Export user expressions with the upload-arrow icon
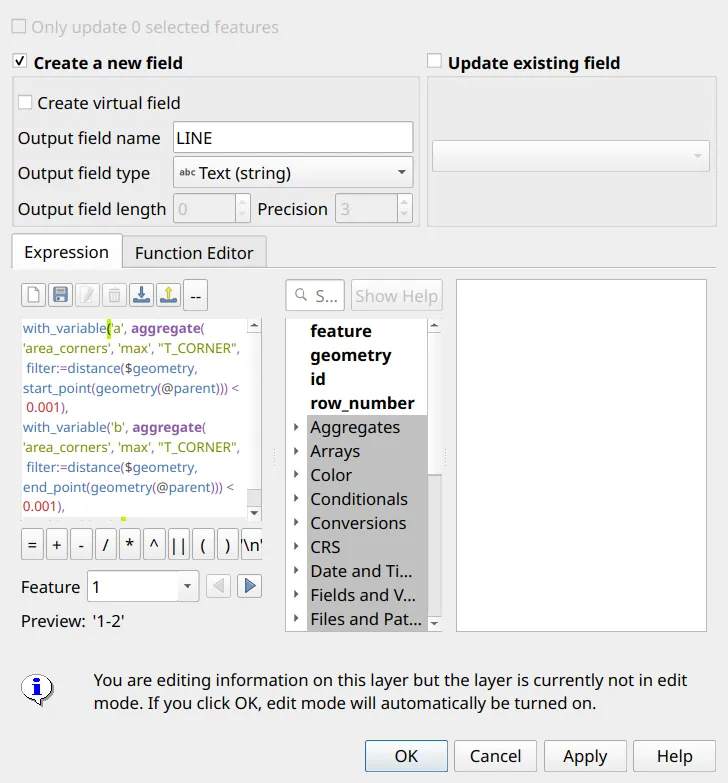The width and height of the screenshot is (728, 783). 168,295
